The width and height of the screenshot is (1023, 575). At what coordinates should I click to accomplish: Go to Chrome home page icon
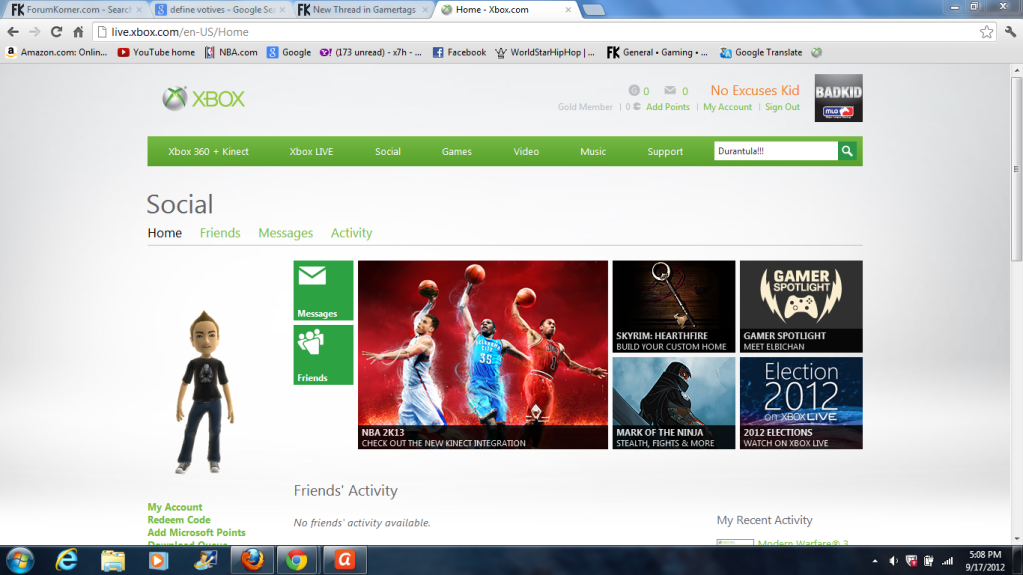(x=78, y=32)
